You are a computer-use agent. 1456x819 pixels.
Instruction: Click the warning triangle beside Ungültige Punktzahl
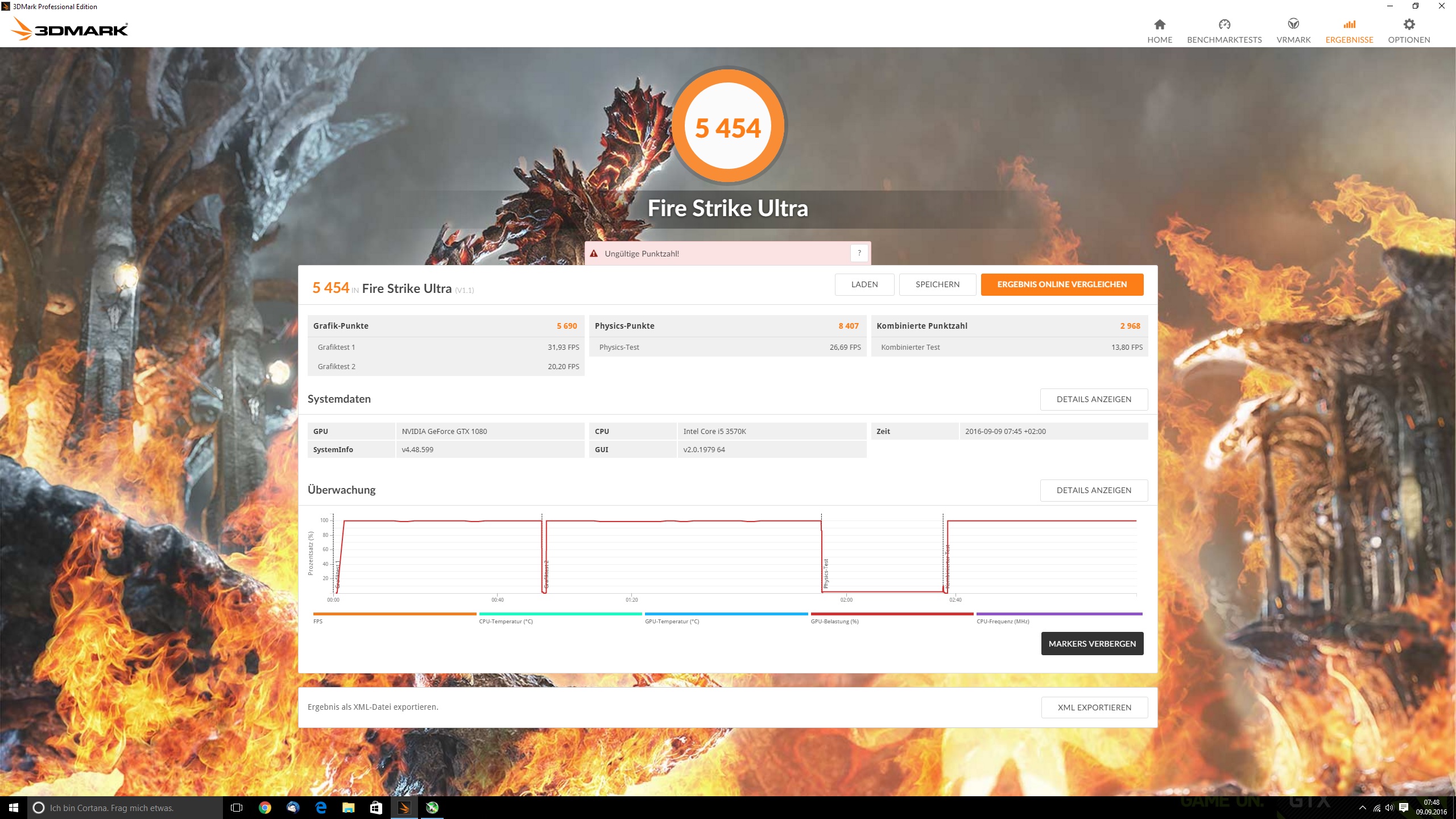594,254
